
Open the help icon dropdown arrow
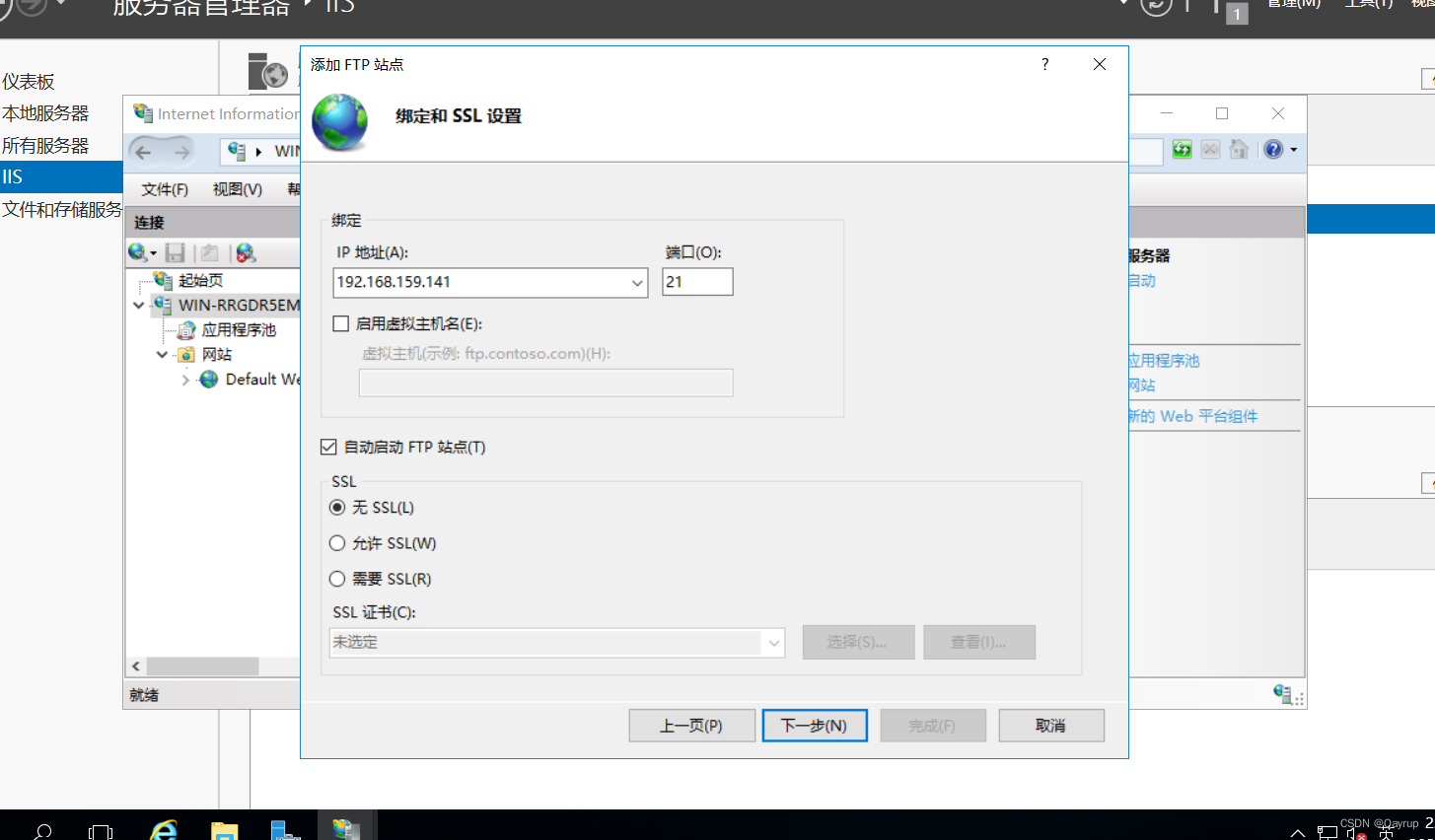1294,150
